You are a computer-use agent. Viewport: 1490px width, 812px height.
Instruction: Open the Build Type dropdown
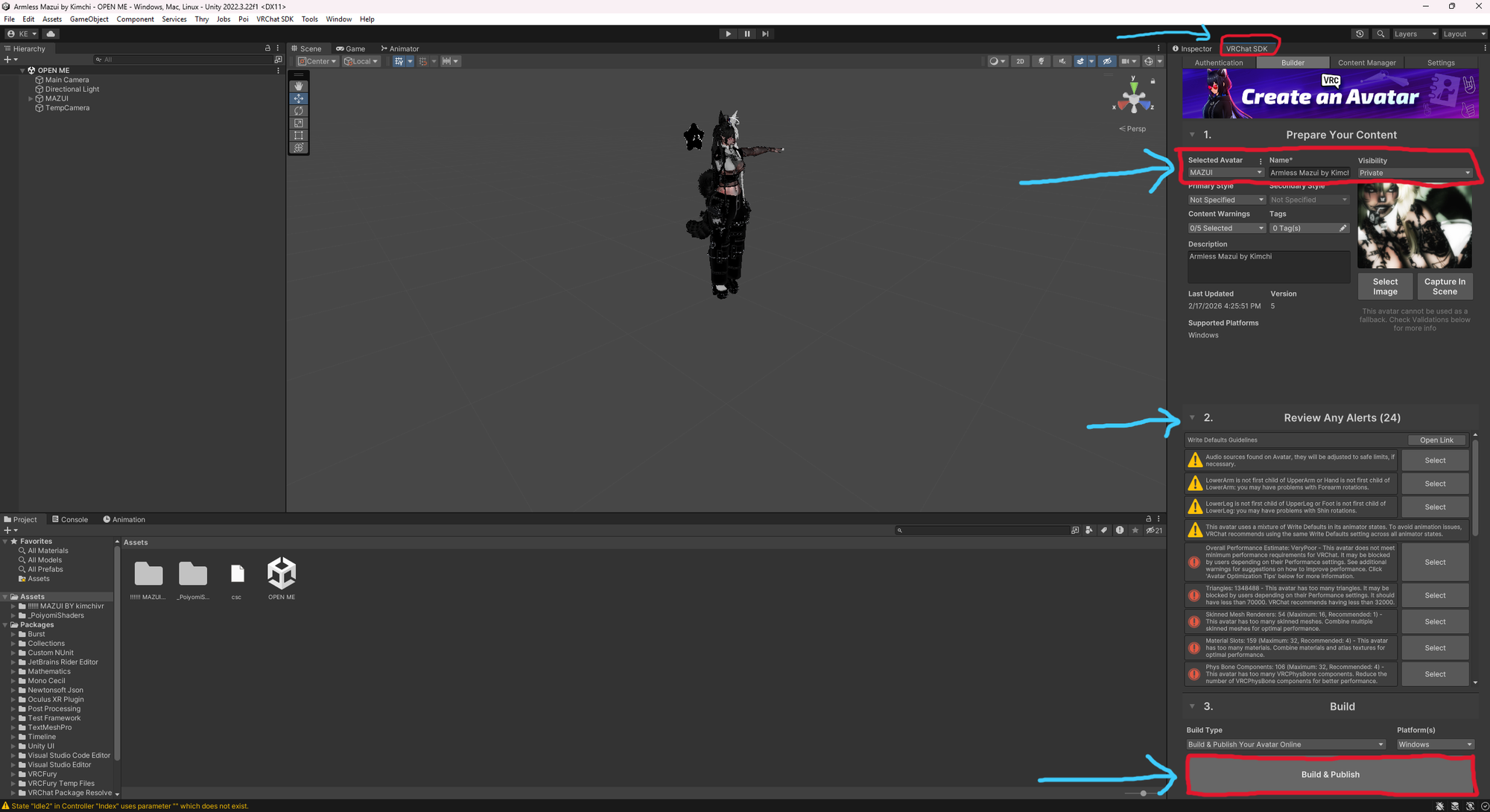tap(1285, 744)
